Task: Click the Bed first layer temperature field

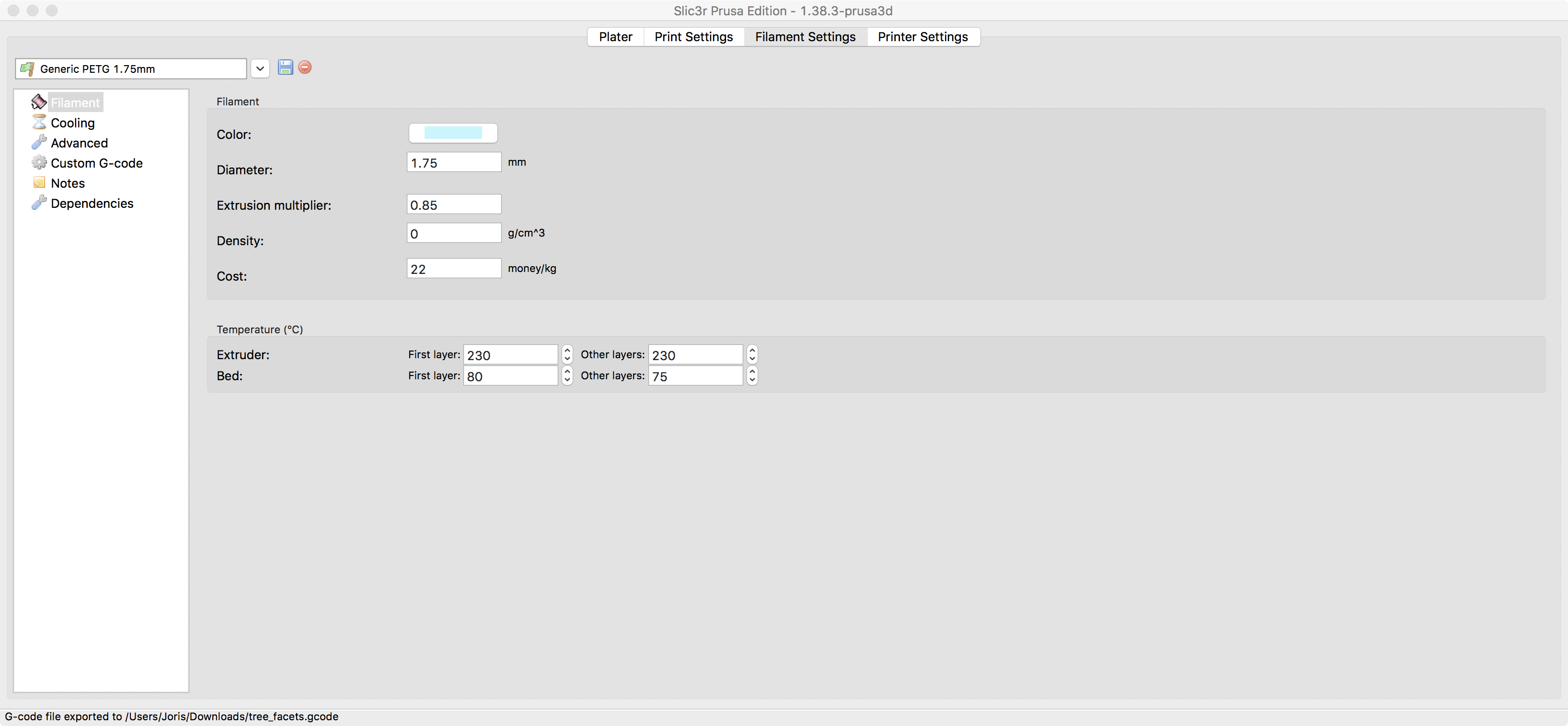Action: coord(510,376)
